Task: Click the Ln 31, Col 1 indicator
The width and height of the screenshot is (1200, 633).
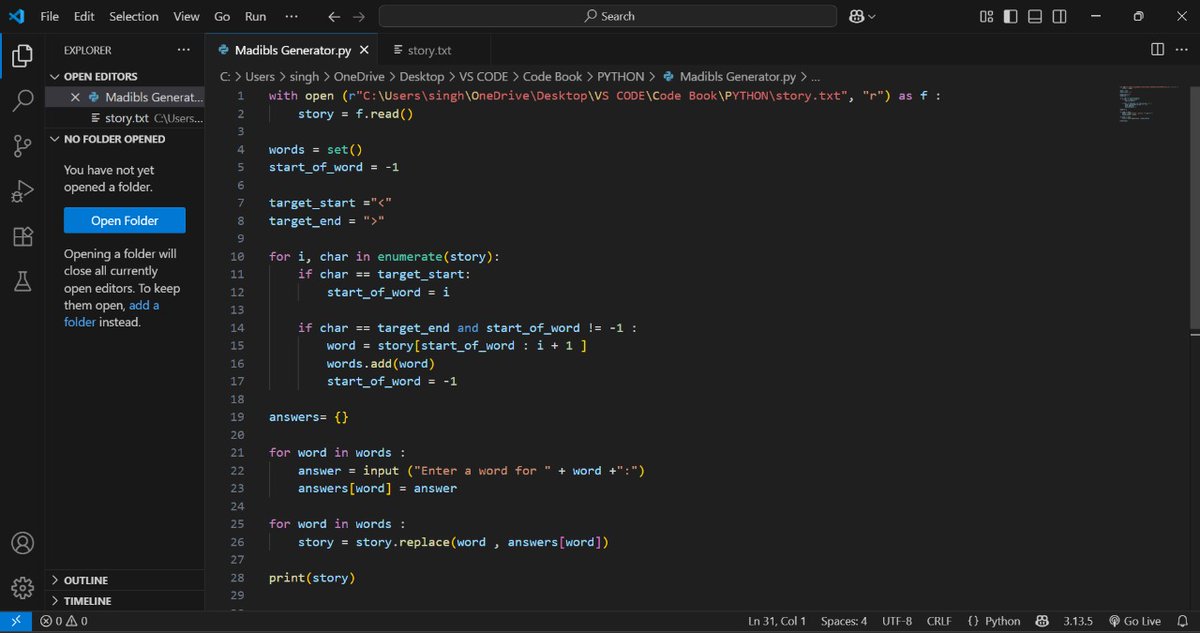Action: [x=777, y=621]
